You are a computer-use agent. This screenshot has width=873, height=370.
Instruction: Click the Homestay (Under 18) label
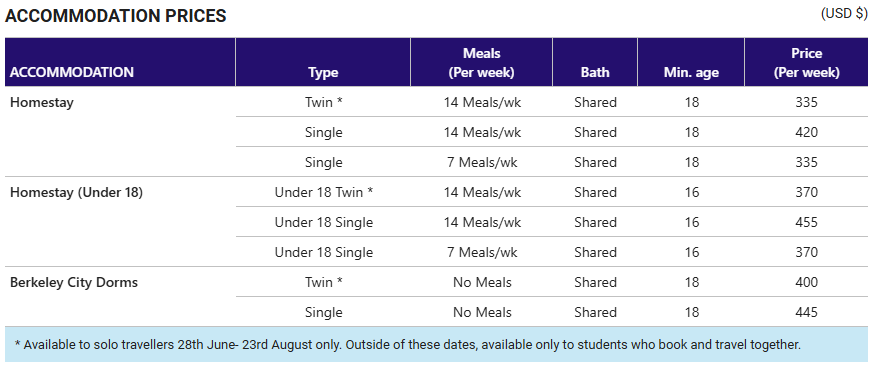coord(76,193)
